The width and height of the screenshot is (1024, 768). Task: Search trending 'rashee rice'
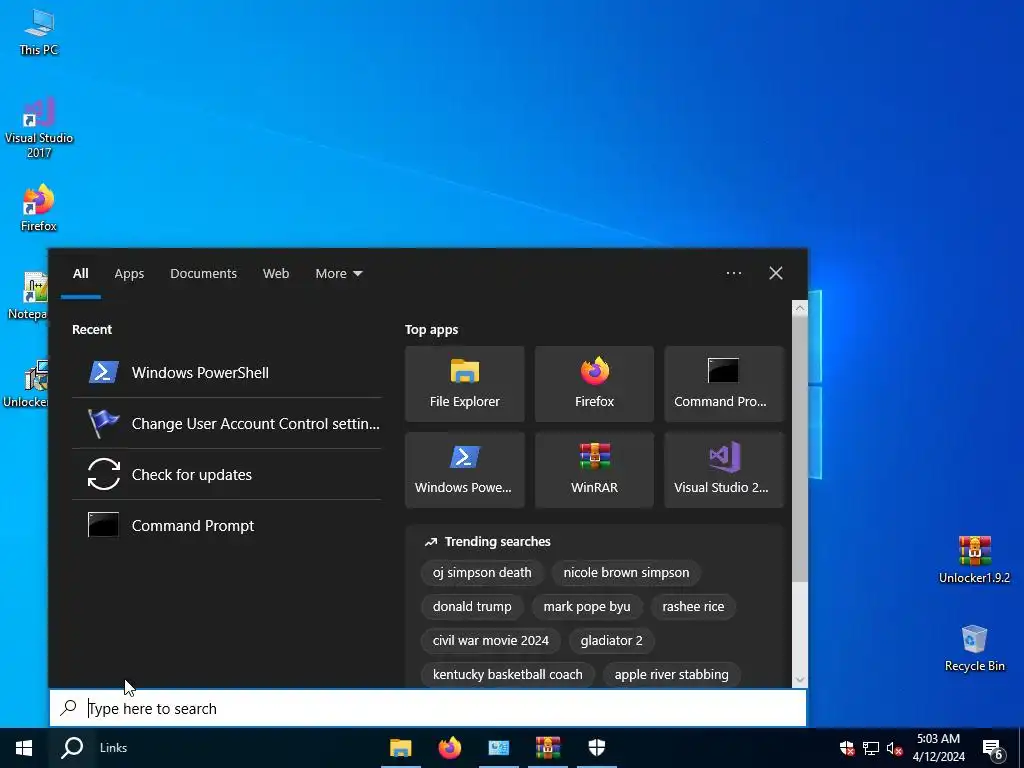(693, 607)
